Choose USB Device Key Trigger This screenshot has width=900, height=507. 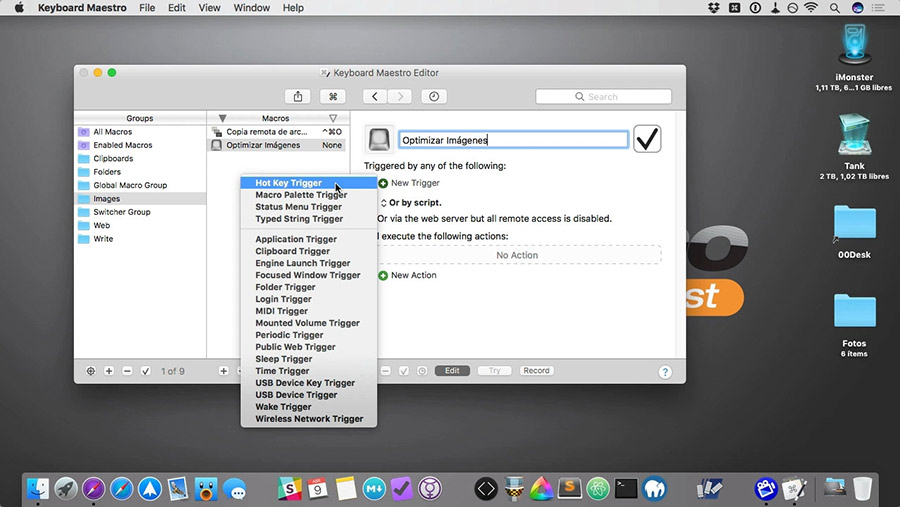309,383
